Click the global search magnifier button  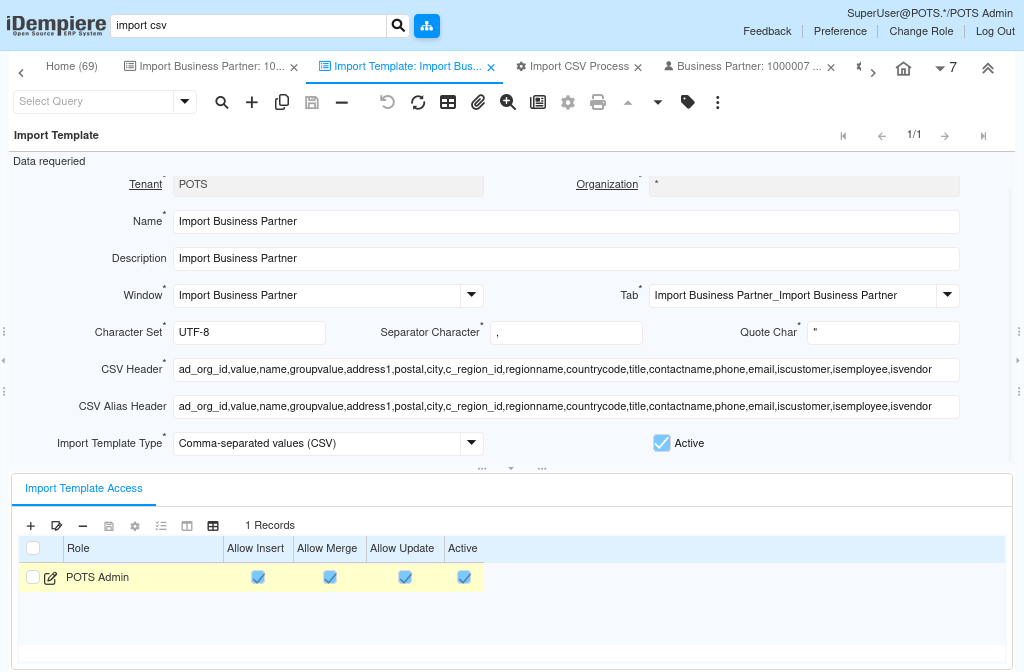(398, 25)
